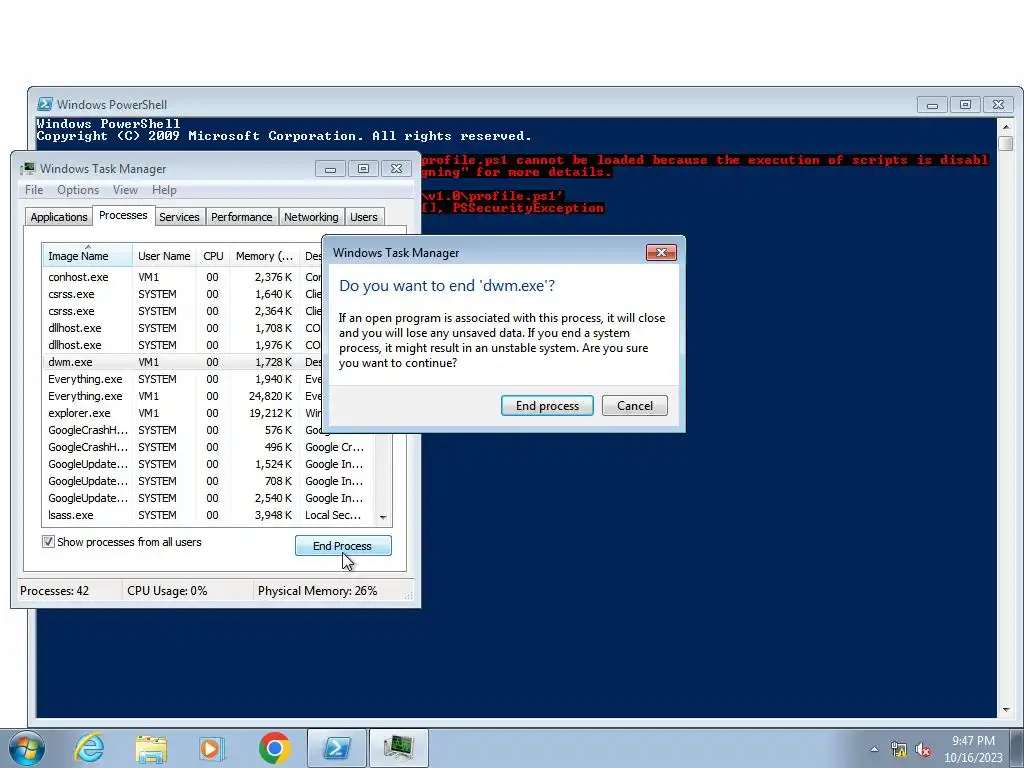1024x768 pixels.
Task: Select GoogleUpdate... row using 708 K
Action: point(209,481)
